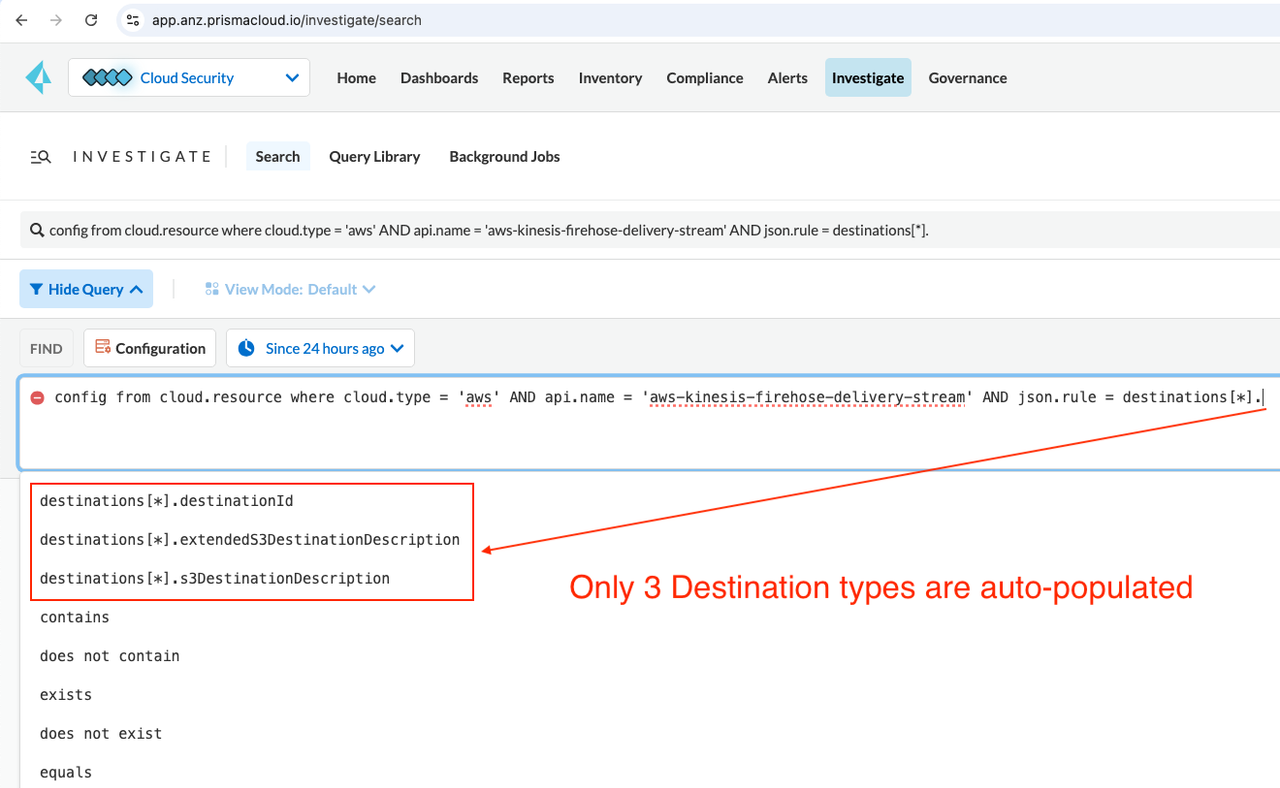This screenshot has height=788, width=1280.
Task: Expand the View Mode: Default dropdown
Action: click(x=290, y=289)
